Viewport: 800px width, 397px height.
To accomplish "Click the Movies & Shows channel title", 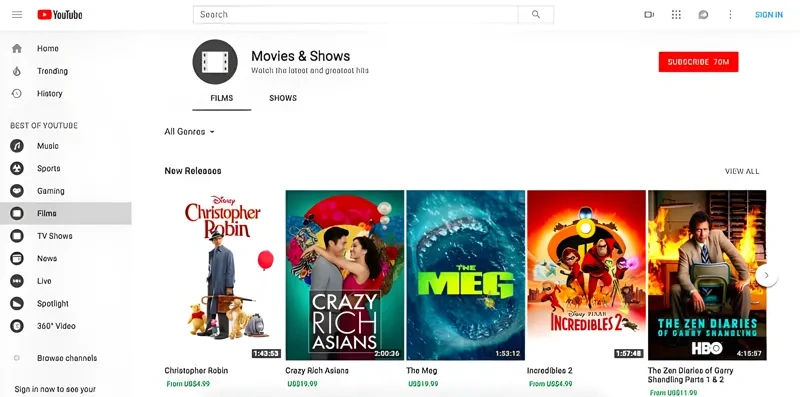I will 301,56.
